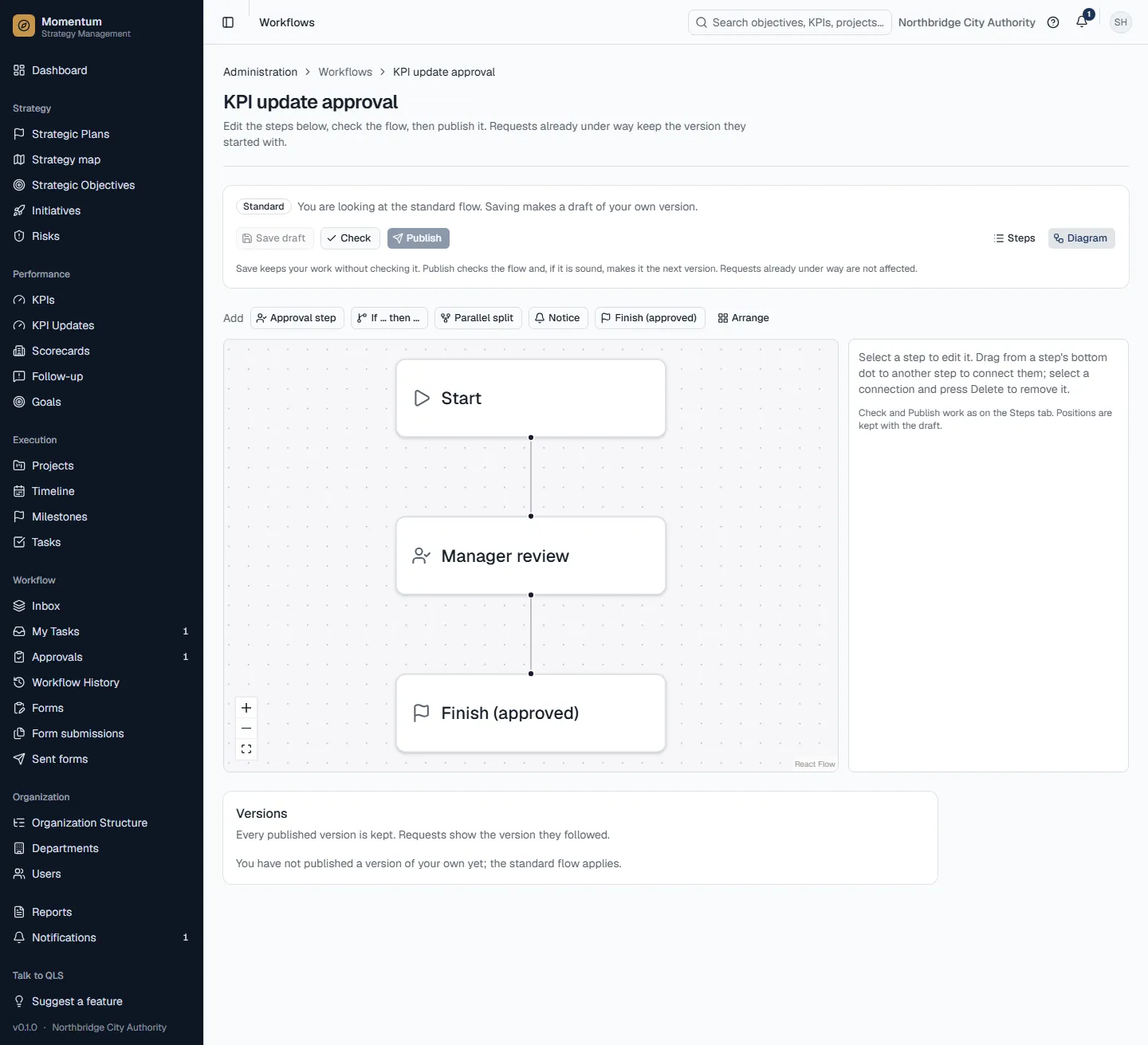Open Reports in the sidebar
Viewport: 1148px width, 1045px height.
tap(102, 912)
